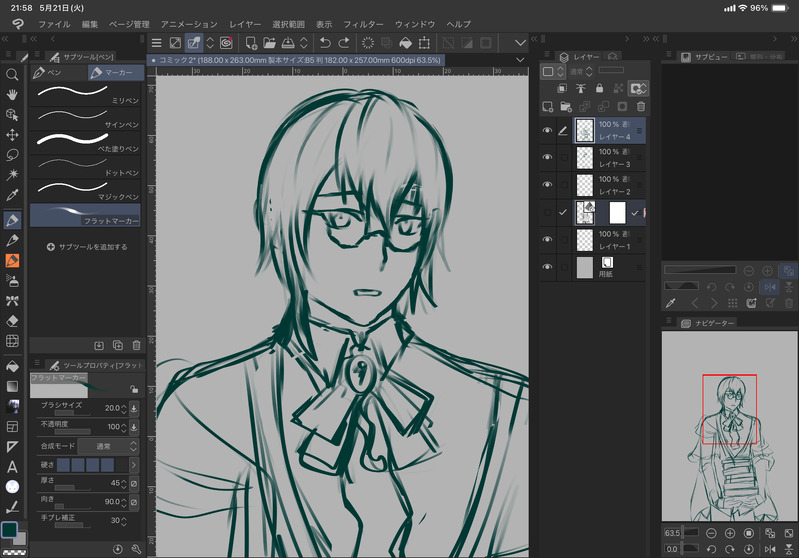Delete sub tool with trash icon

point(136,345)
